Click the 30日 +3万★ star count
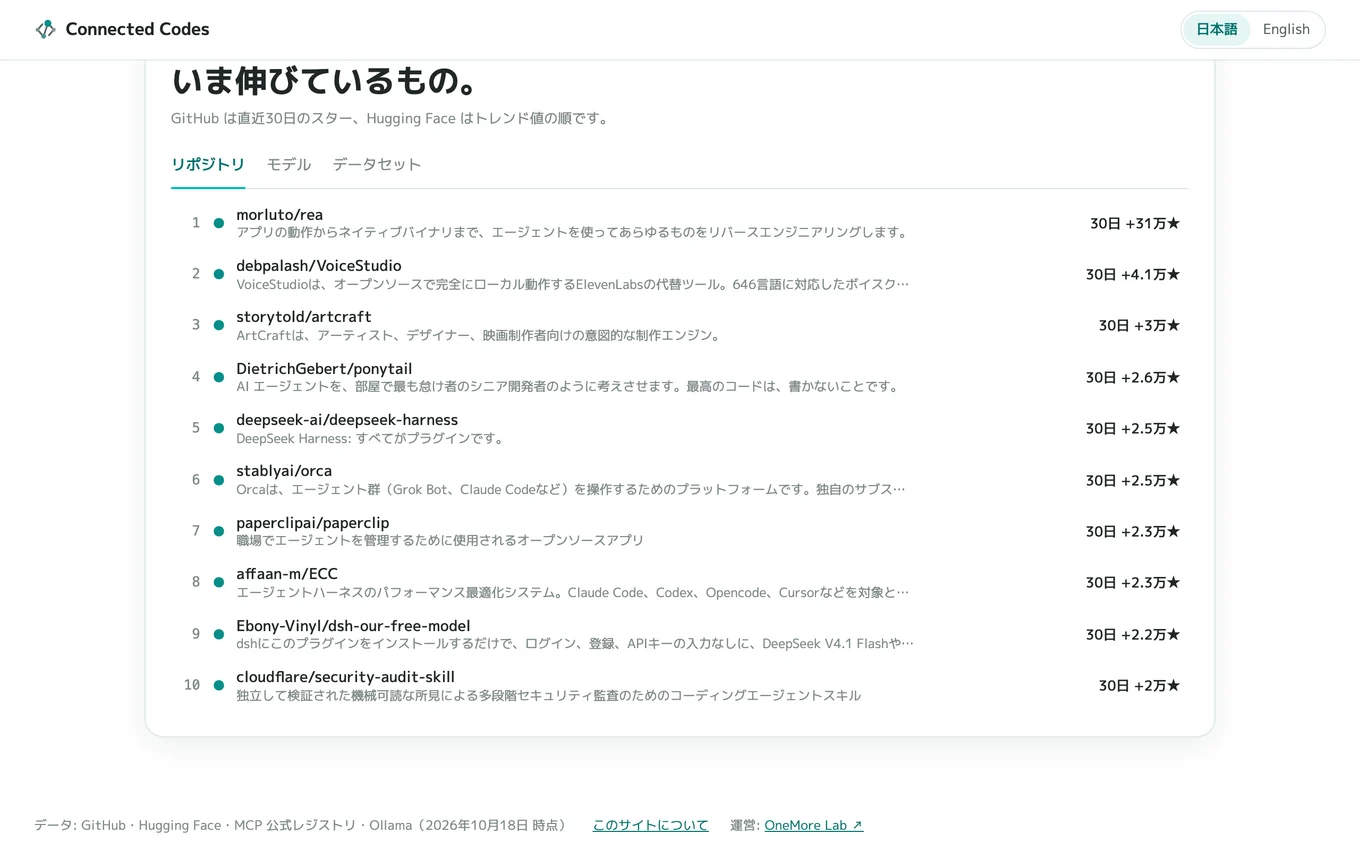The height and width of the screenshot is (850, 1360). click(x=1140, y=325)
